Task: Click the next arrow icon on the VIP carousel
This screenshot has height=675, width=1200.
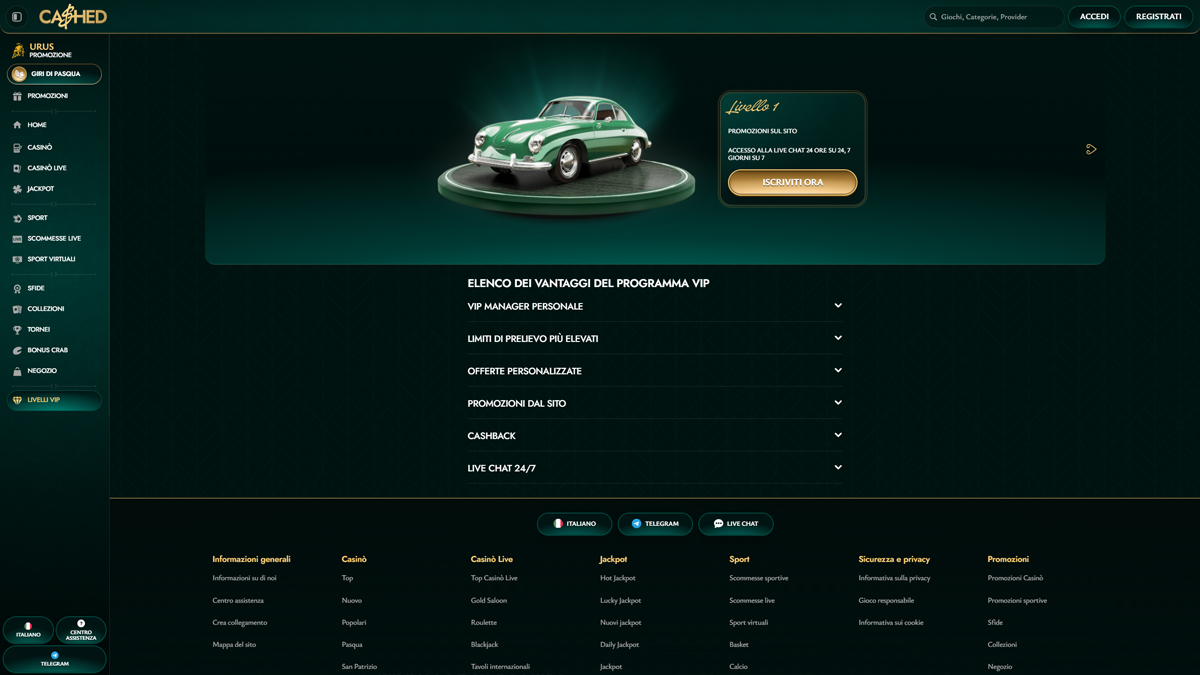Action: 1091,149
